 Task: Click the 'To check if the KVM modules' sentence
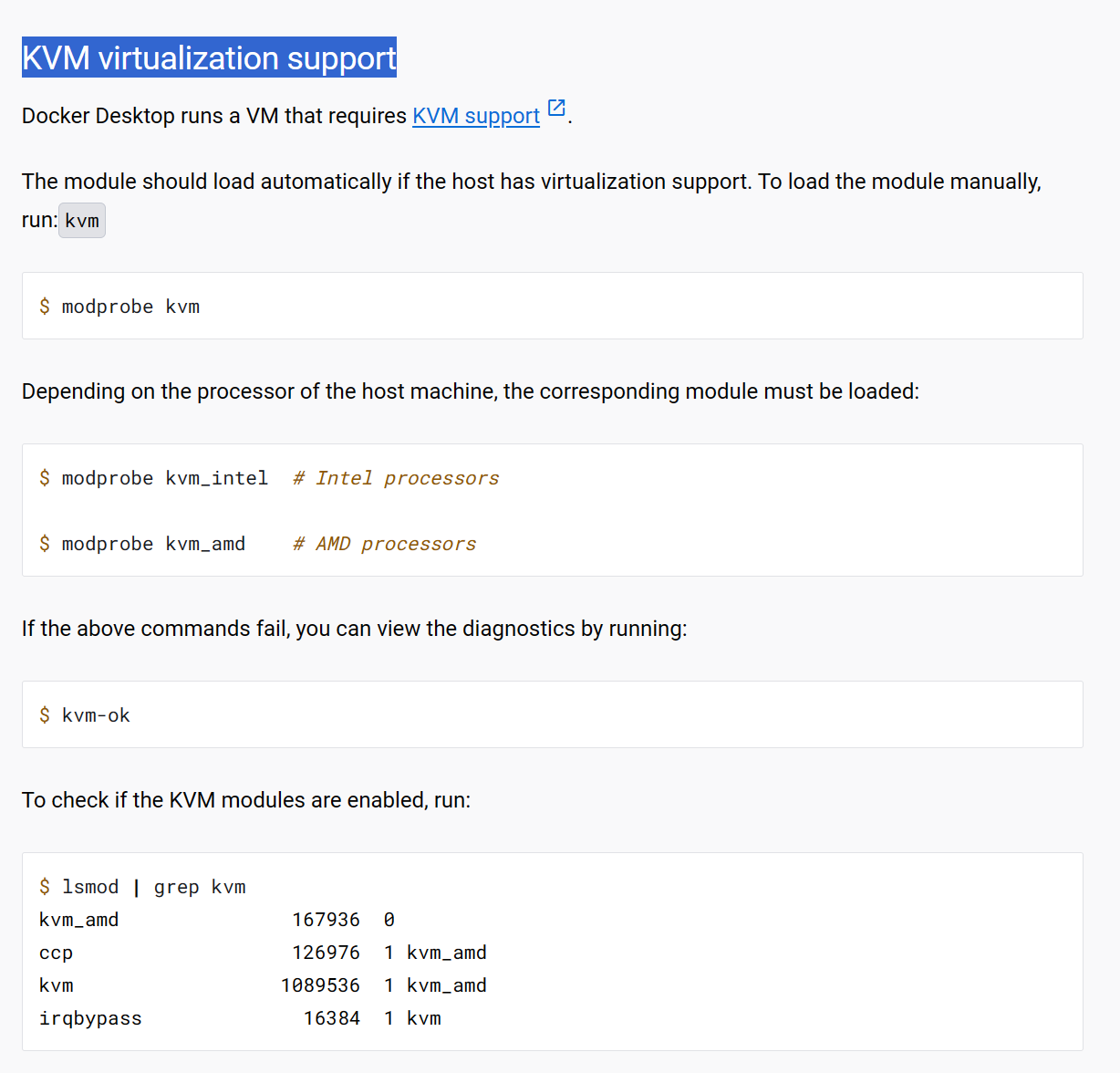pos(246,800)
